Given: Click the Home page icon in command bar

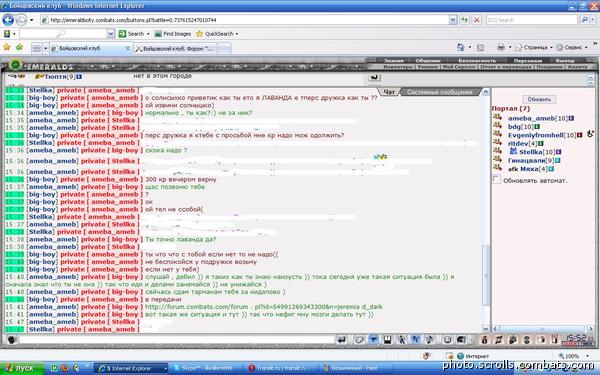Looking at the screenshot, I should pyautogui.click(x=461, y=47).
